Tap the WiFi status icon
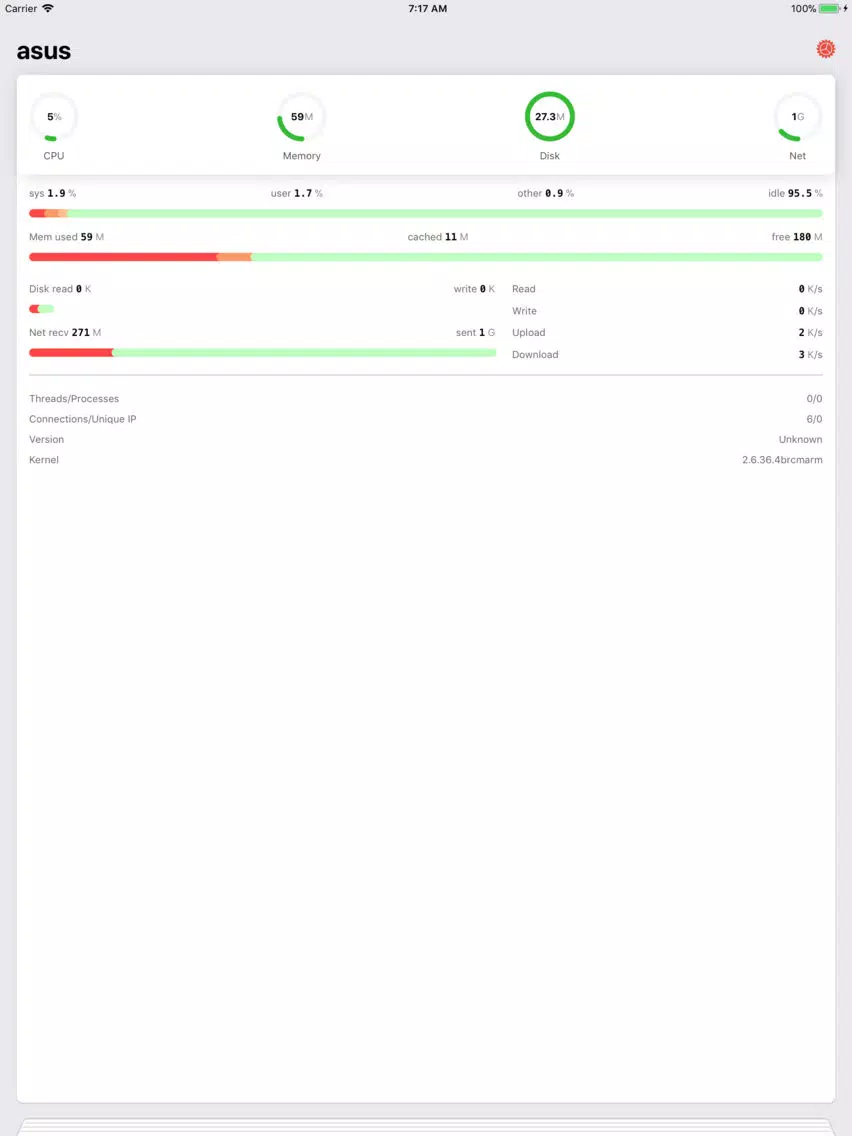Viewport: 852px width, 1136px height. (48, 9)
